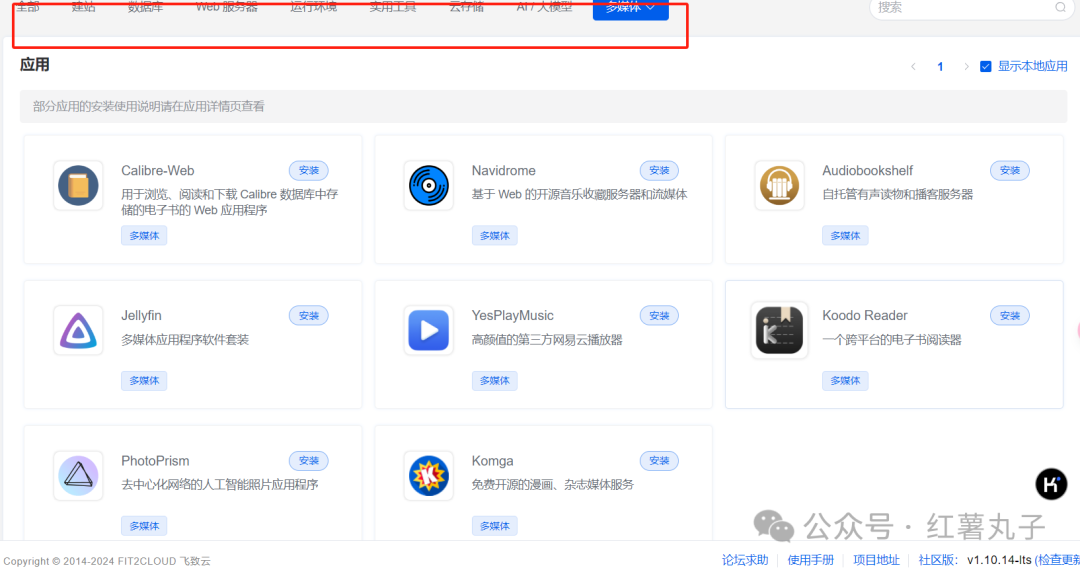Click description 去中心化网络的人工智能照片应用程序
Image resolution: width=1080 pixels, height=570 pixels.
point(220,485)
